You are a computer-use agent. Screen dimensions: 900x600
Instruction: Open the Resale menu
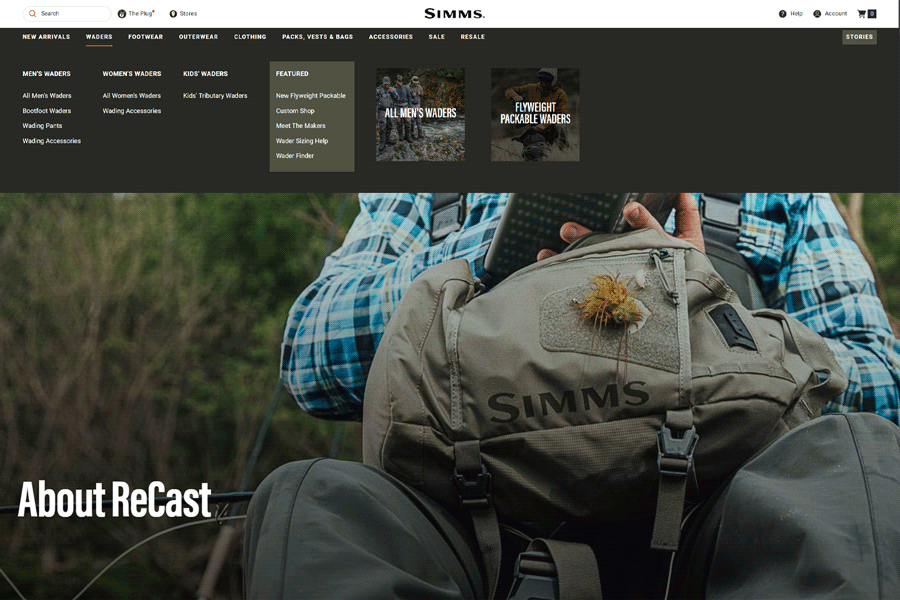(x=472, y=37)
